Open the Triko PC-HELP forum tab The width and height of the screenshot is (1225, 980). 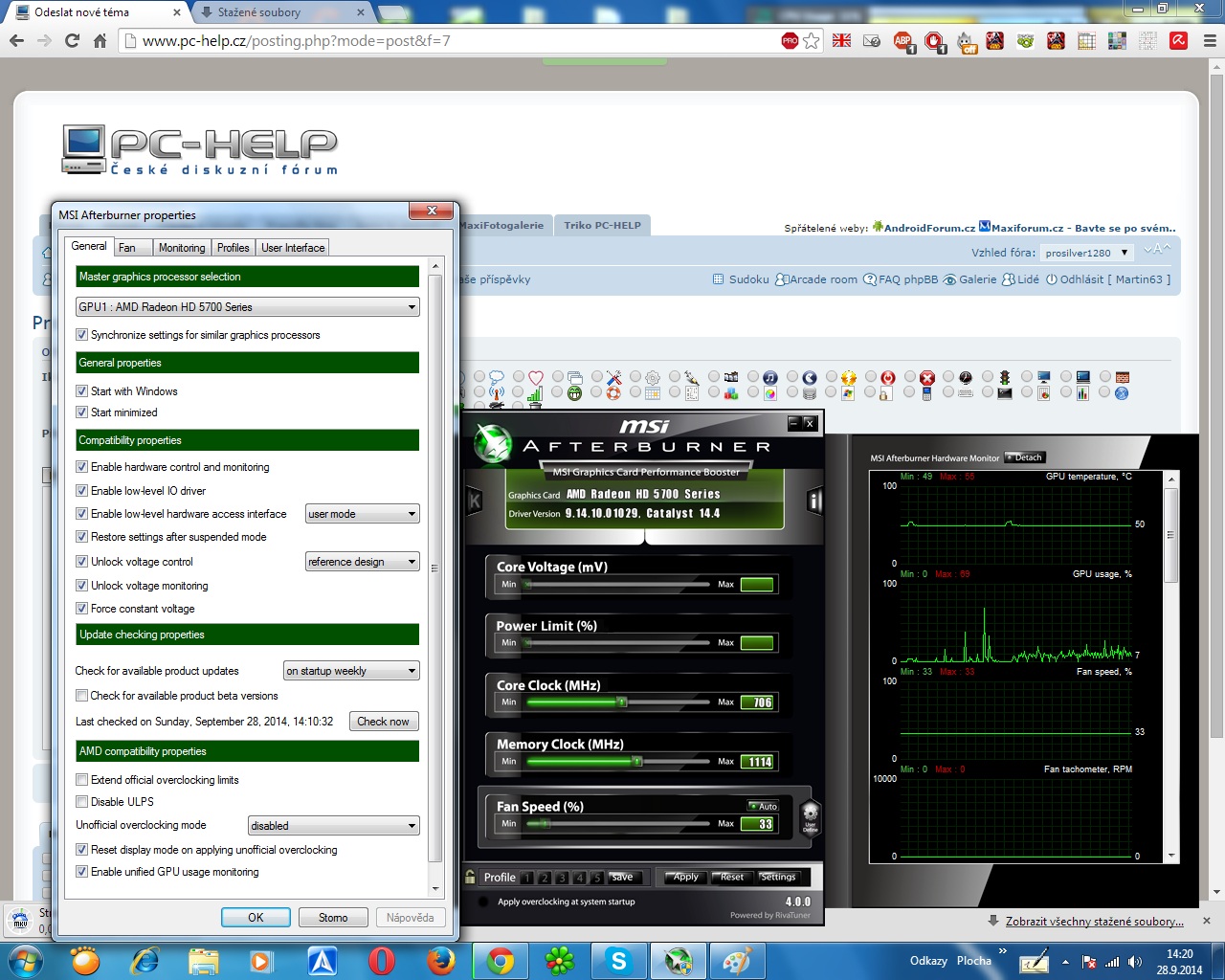(602, 226)
